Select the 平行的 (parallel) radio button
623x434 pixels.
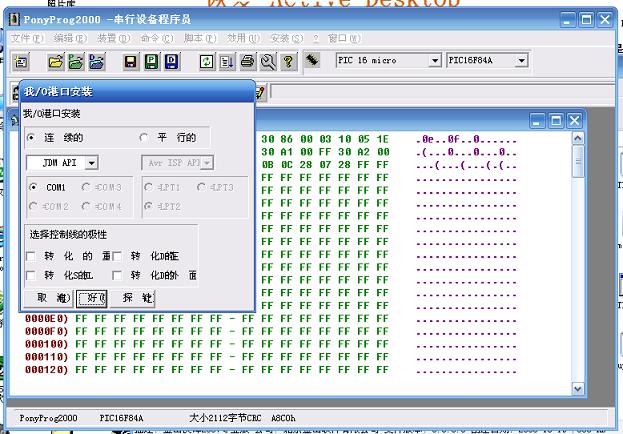(144, 138)
